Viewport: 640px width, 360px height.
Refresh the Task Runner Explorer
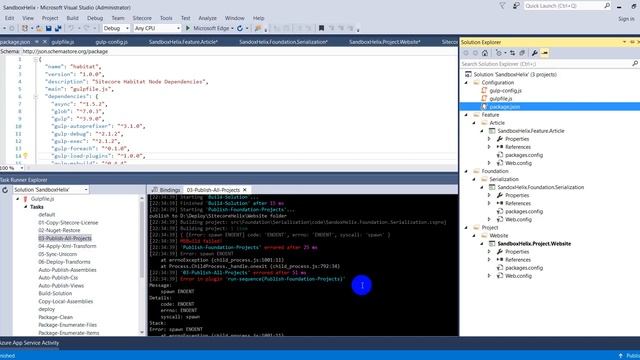(x=5, y=190)
